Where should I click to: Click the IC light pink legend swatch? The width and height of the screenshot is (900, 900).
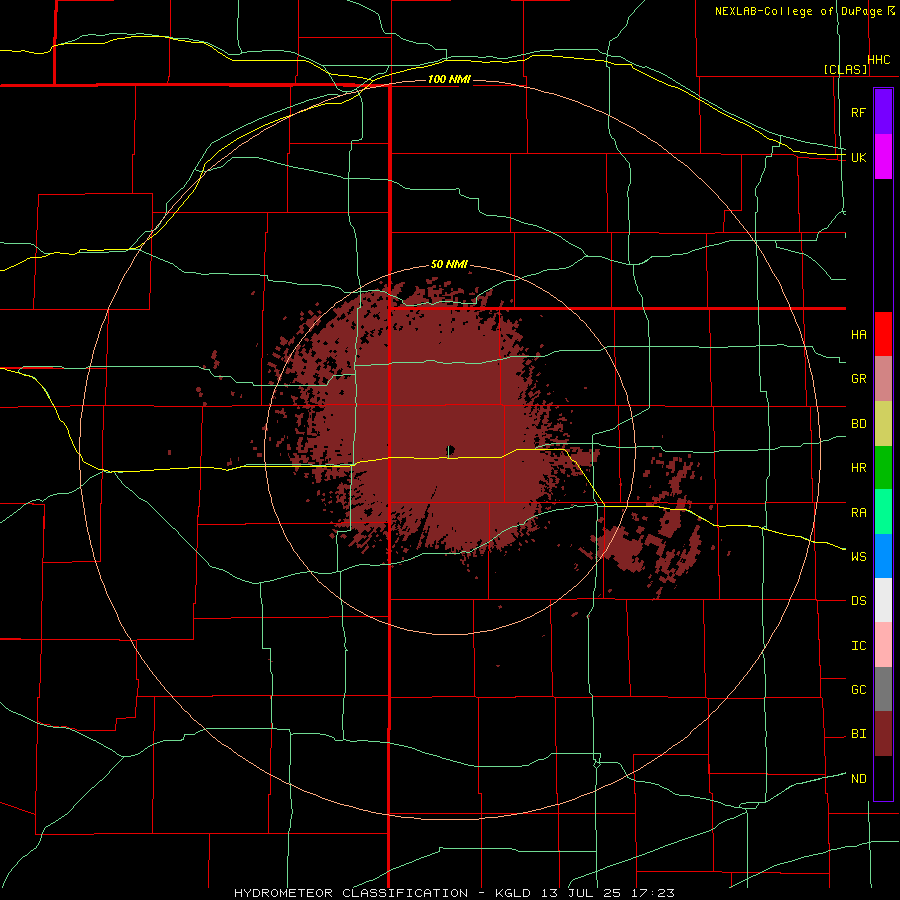click(883, 645)
